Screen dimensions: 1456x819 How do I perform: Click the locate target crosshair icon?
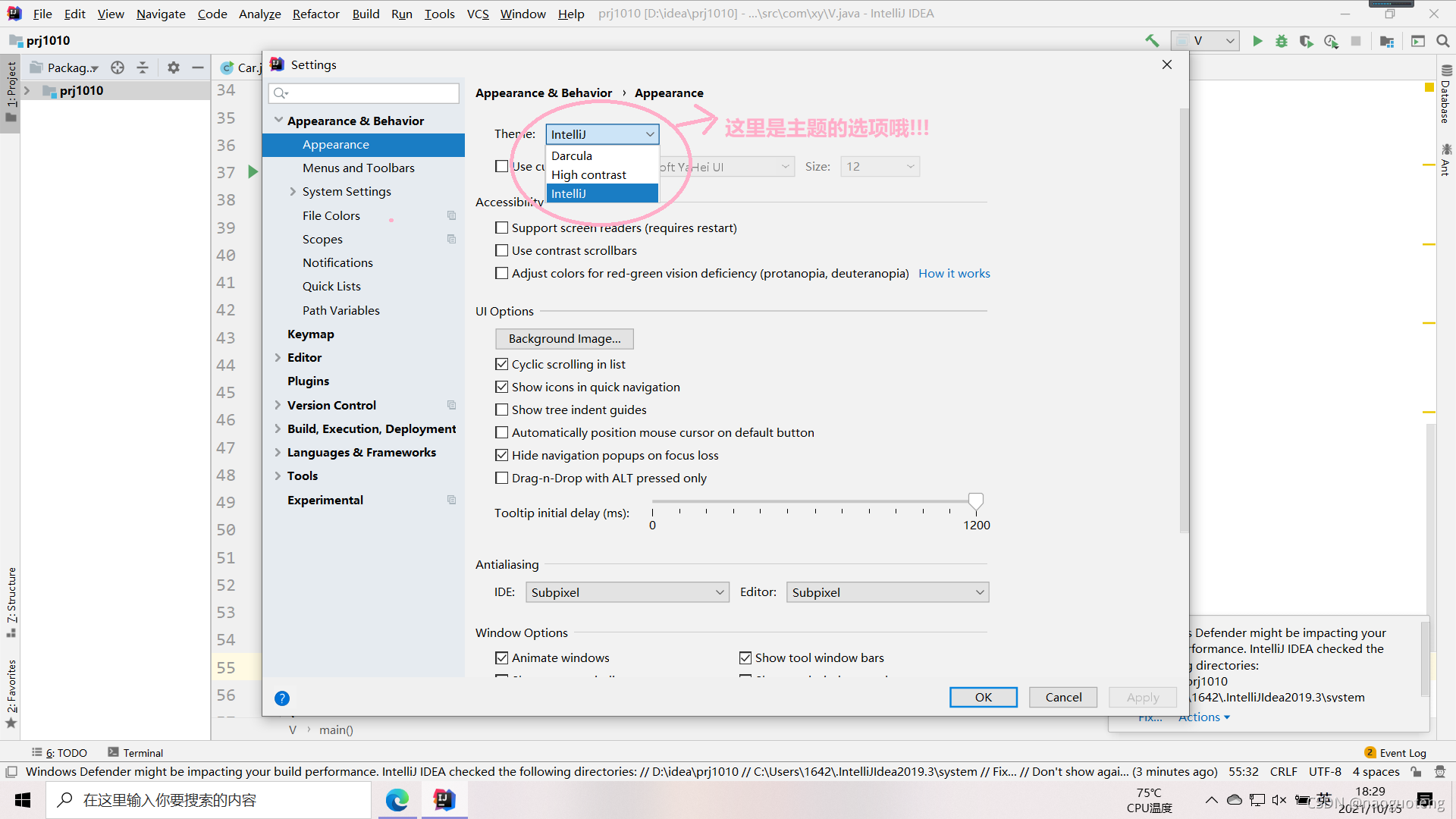click(x=118, y=67)
